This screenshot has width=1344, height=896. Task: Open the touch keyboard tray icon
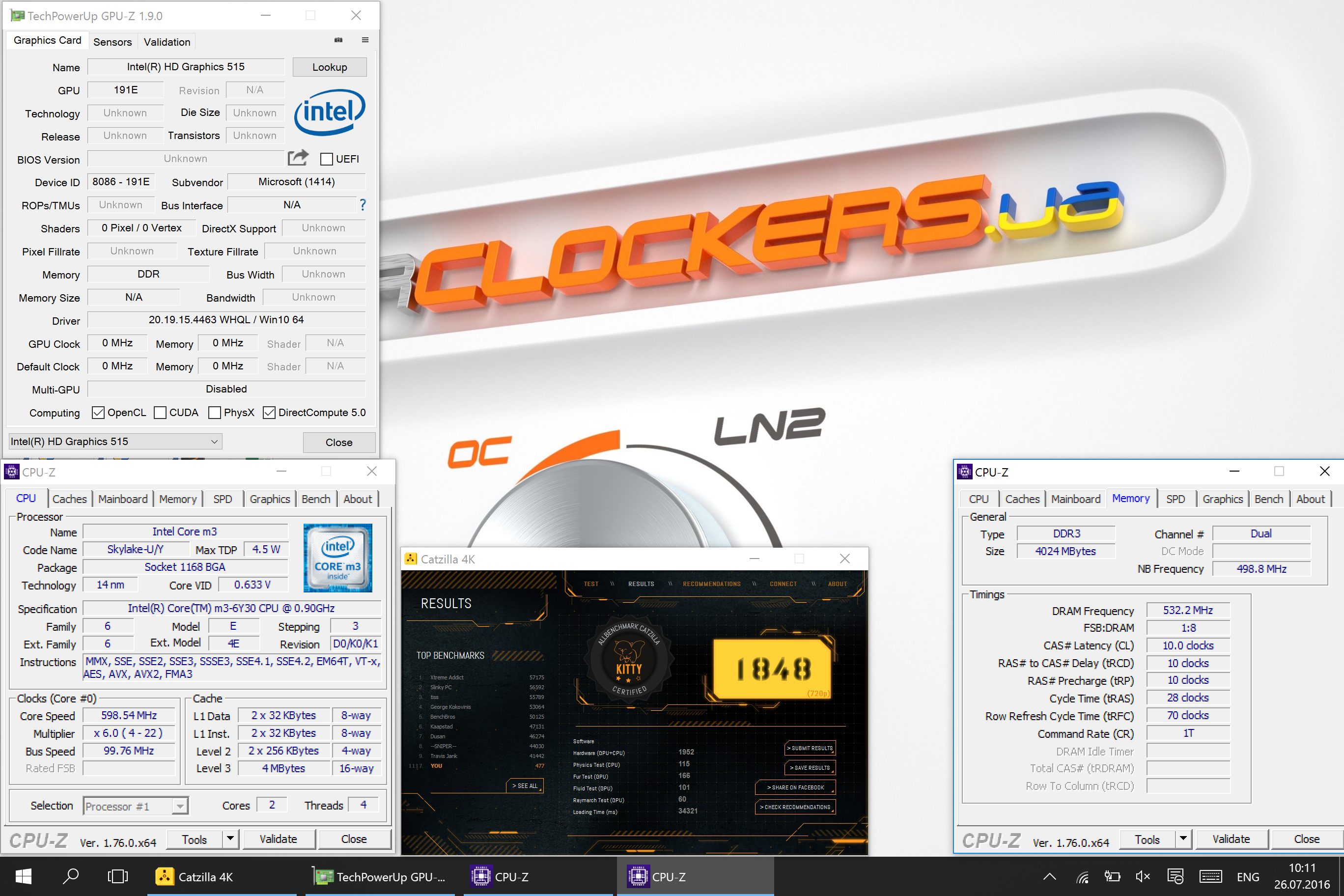[1210, 876]
